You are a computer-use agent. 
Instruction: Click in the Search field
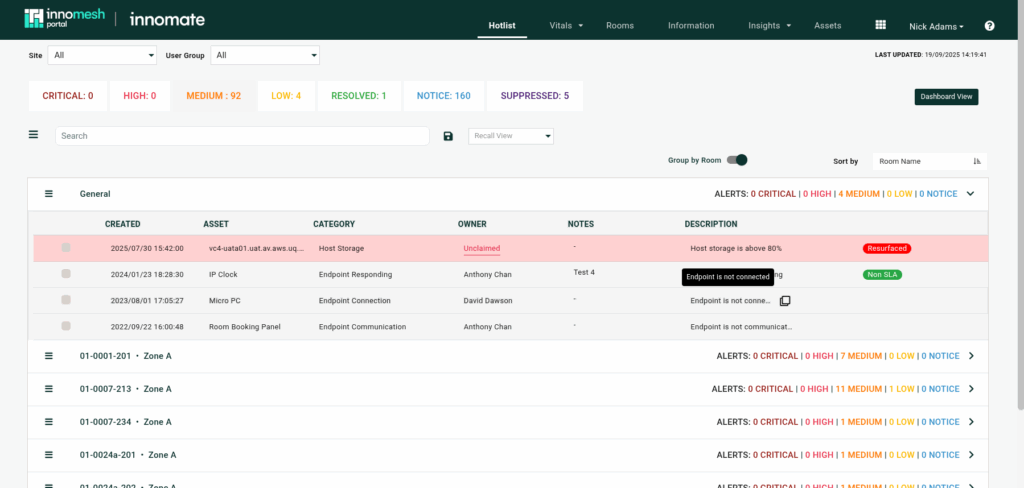[242, 136]
